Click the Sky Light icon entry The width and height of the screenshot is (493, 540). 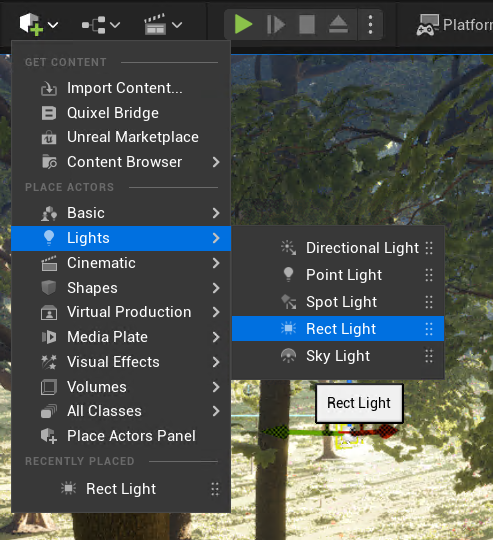click(338, 356)
